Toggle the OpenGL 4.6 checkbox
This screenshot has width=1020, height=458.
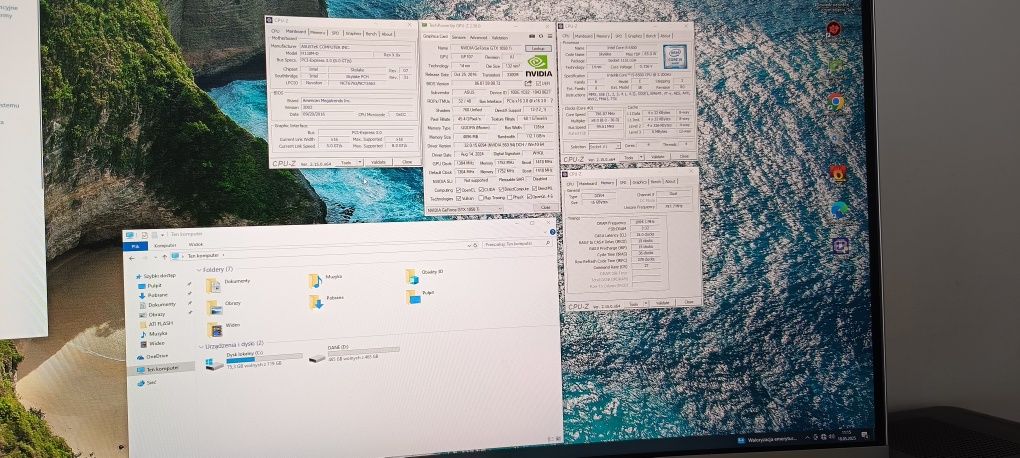point(530,196)
